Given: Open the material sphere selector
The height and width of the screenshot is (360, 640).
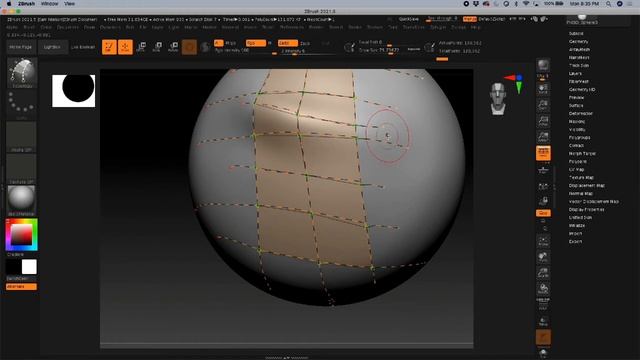Looking at the screenshot, I should [22, 200].
